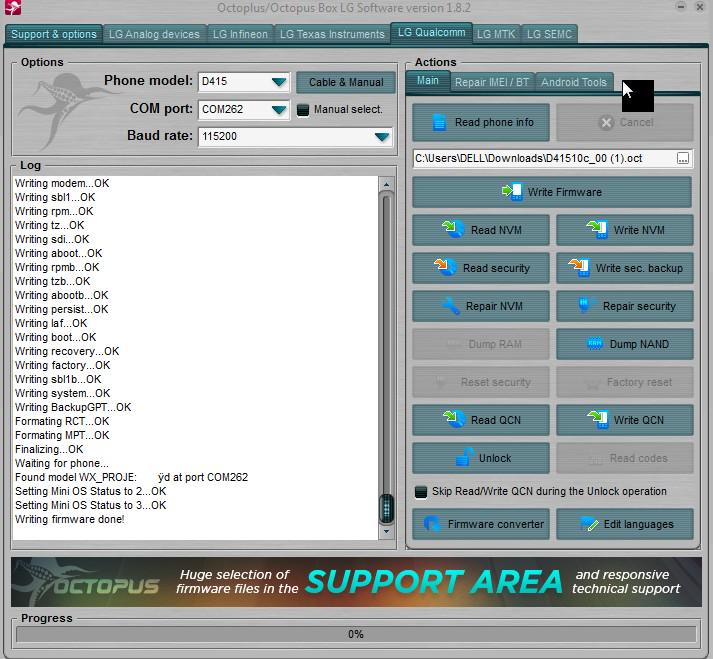Click log line 'Formating RCT...OK'
The image size is (713, 659).
(62, 421)
